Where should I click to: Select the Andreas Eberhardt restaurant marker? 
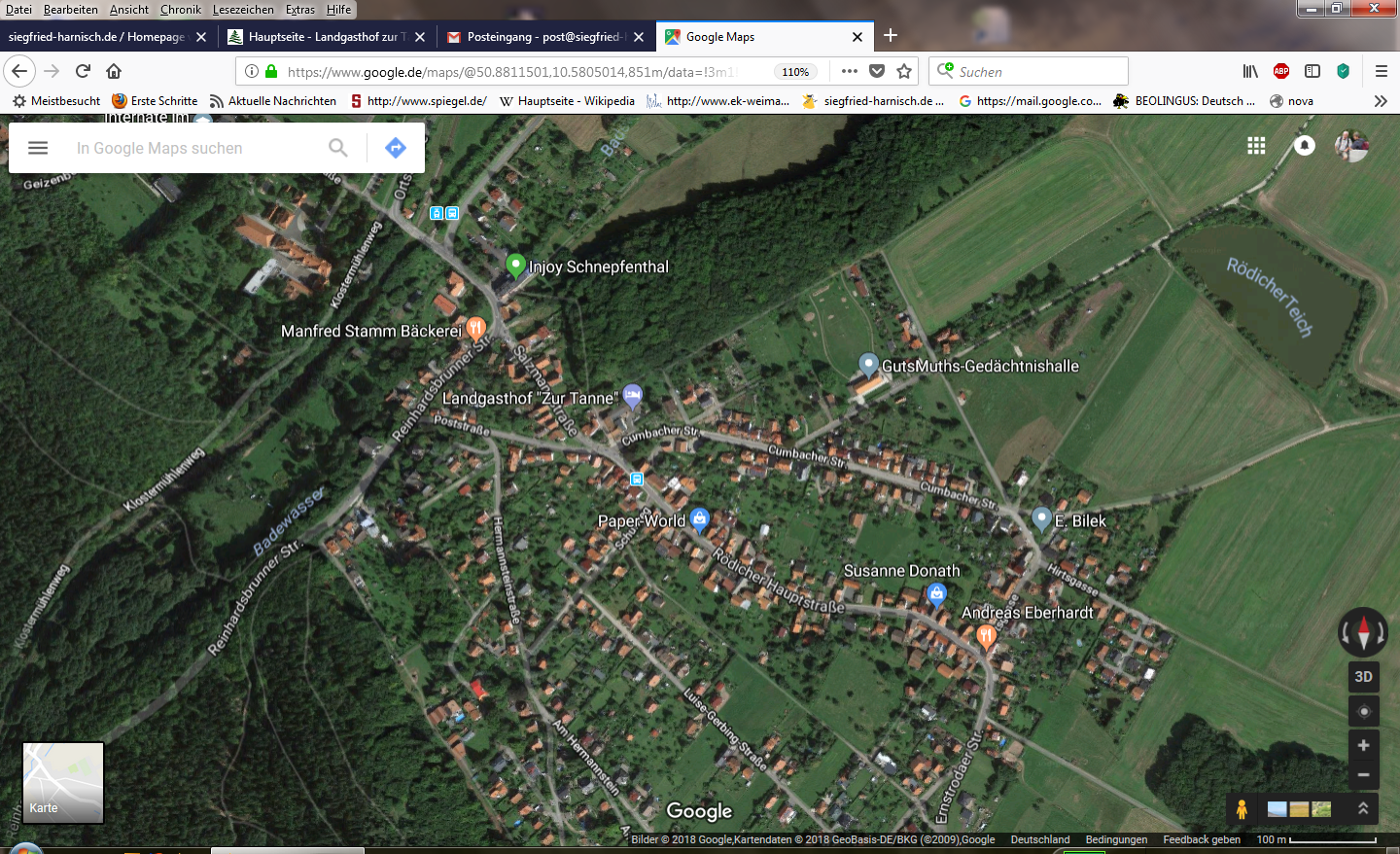(x=986, y=637)
